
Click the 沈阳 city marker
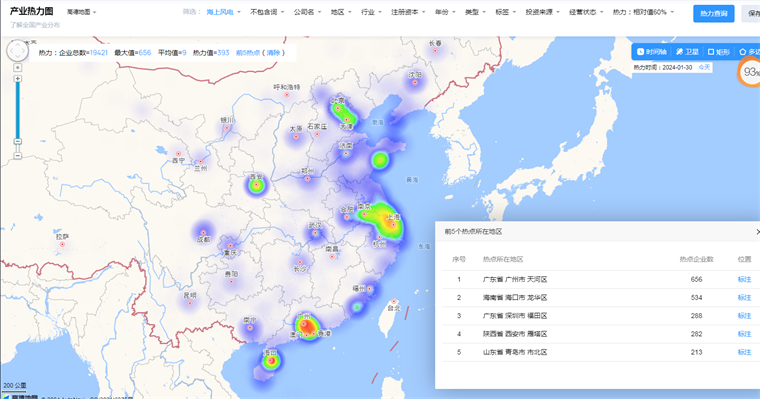(415, 83)
